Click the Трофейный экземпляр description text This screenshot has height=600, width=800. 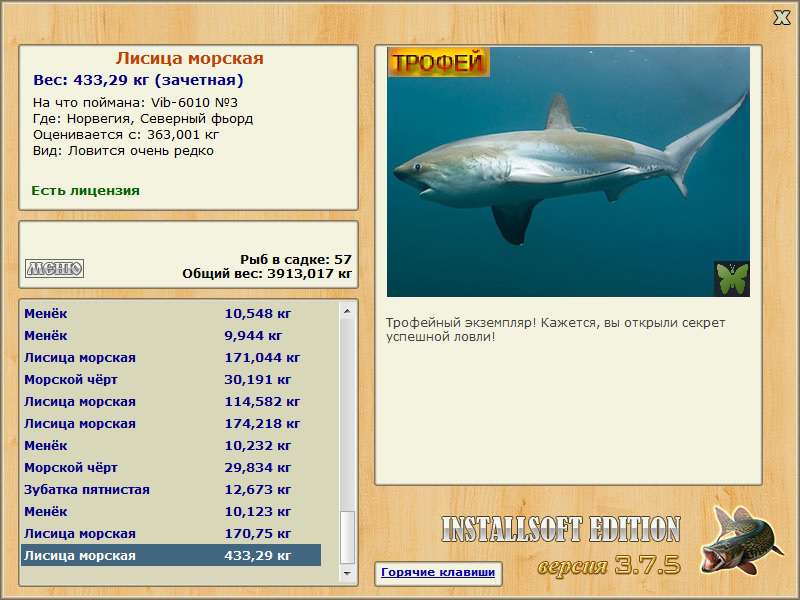(555, 330)
